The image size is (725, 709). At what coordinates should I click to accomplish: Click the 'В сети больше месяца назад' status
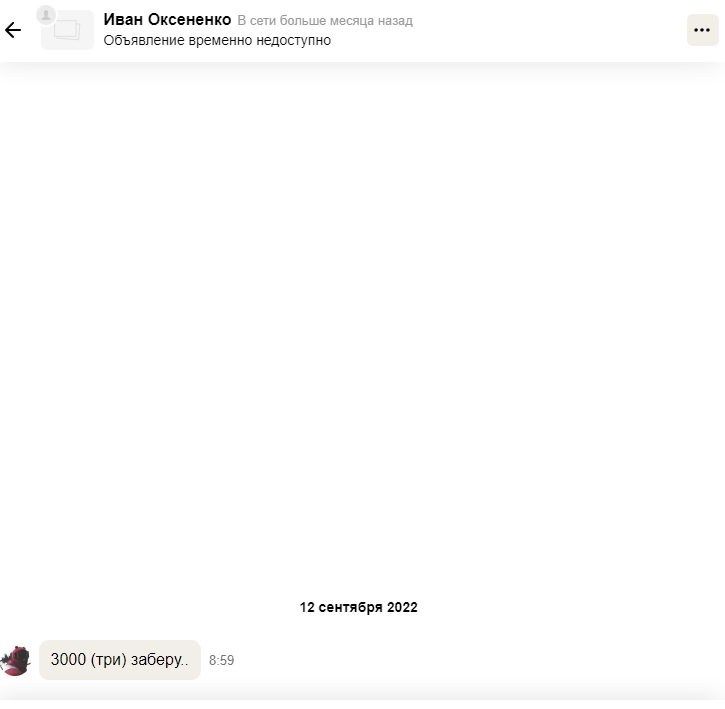point(325,21)
